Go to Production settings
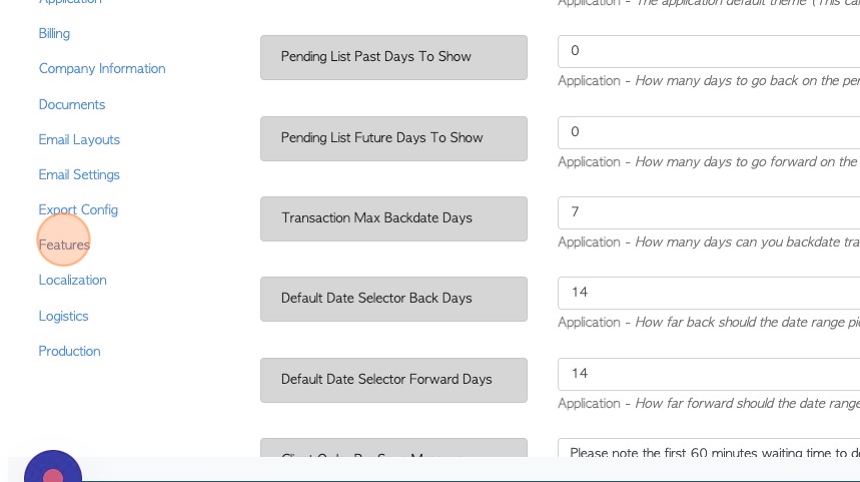This screenshot has width=860, height=482. pyautogui.click(x=69, y=351)
